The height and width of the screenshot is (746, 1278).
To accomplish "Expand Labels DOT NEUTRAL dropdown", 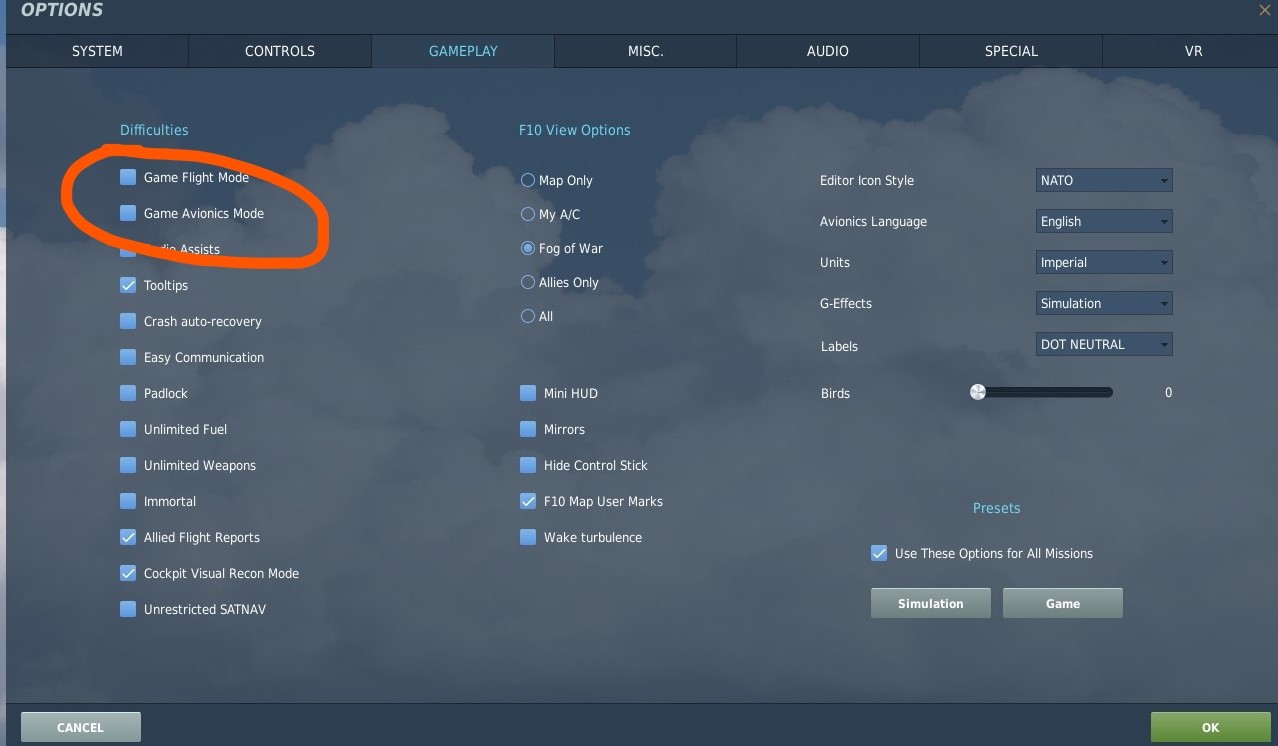I will click(x=1104, y=344).
